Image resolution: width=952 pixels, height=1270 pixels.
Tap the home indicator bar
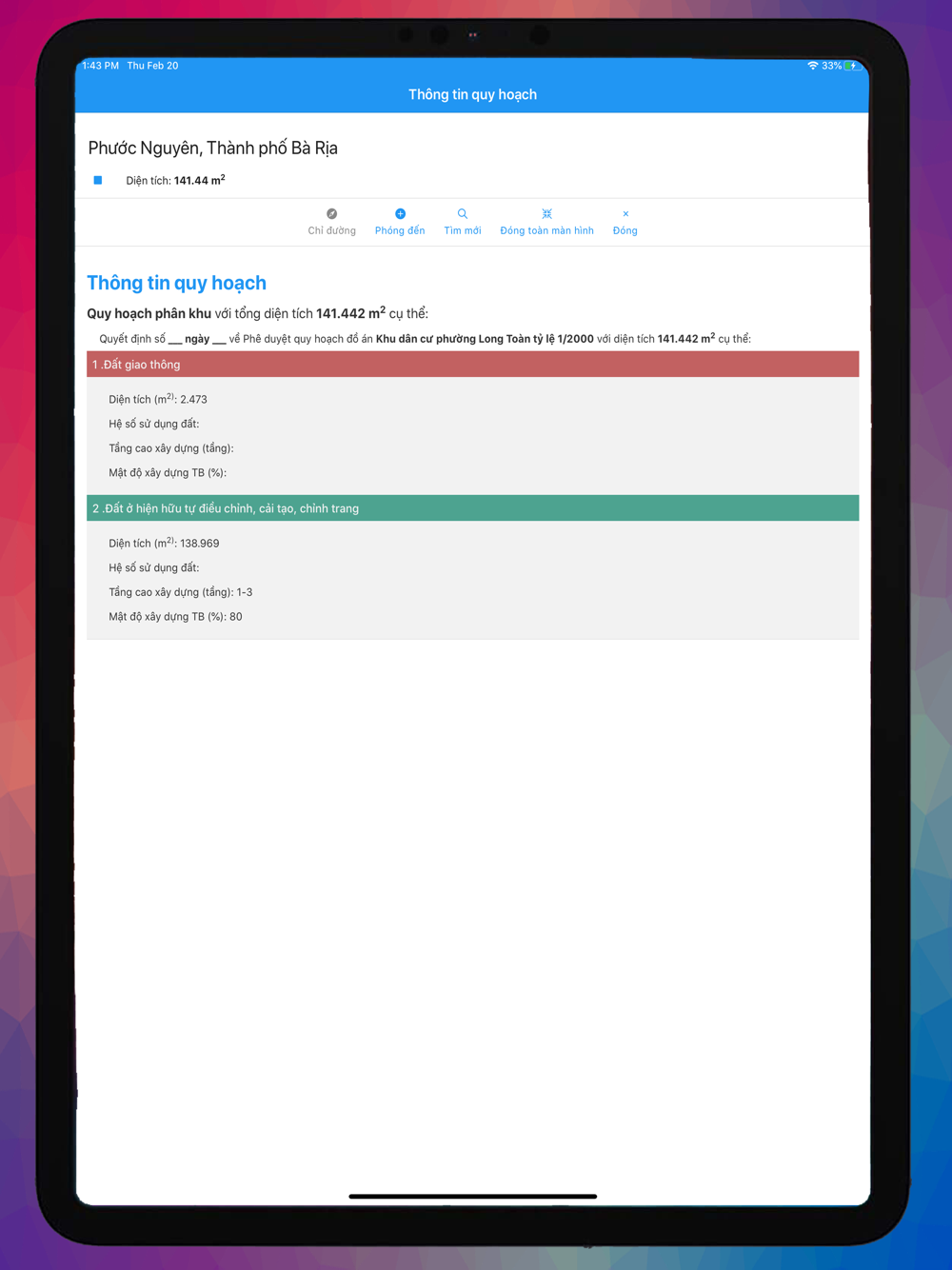tap(473, 1196)
